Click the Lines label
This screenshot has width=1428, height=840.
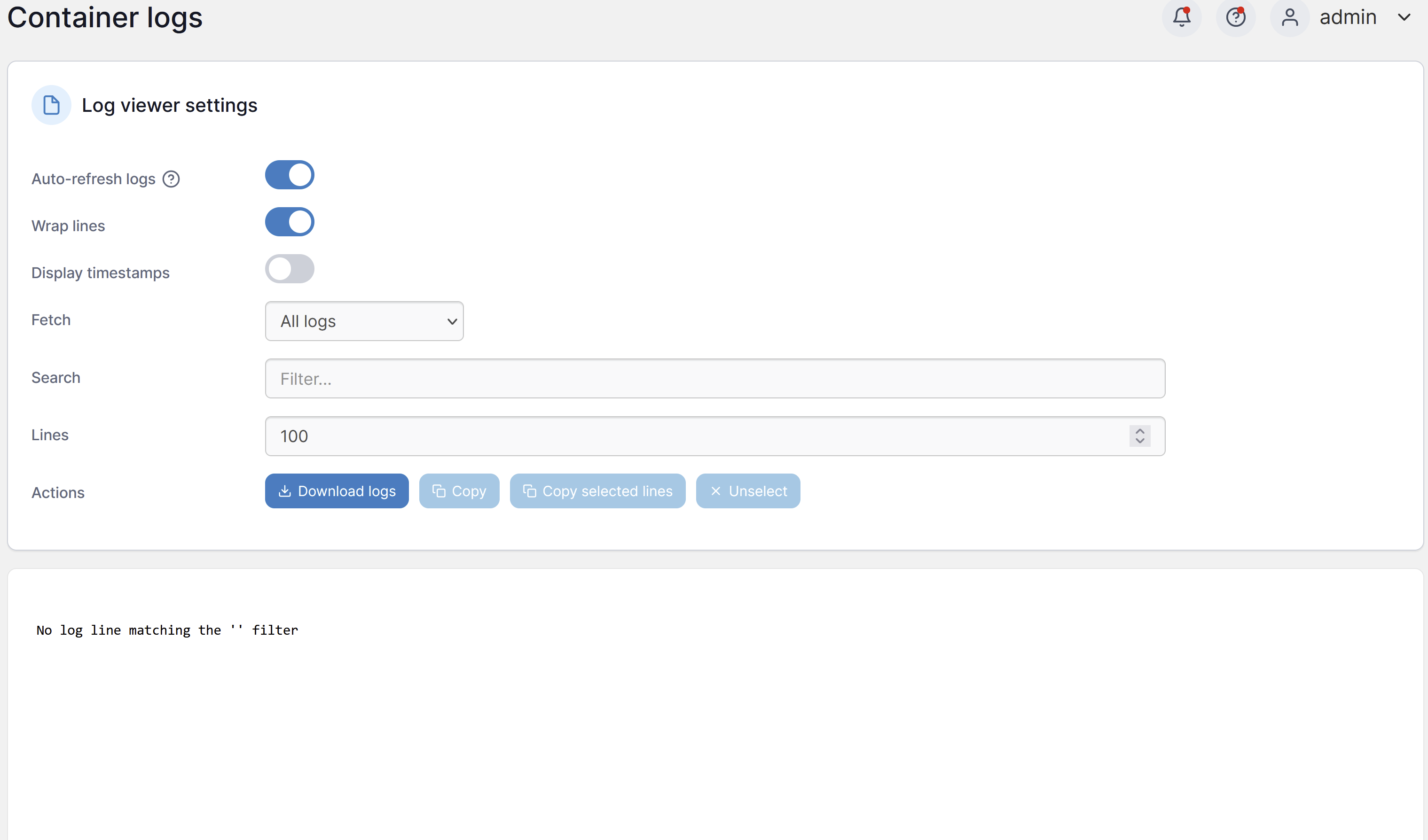pyautogui.click(x=50, y=435)
